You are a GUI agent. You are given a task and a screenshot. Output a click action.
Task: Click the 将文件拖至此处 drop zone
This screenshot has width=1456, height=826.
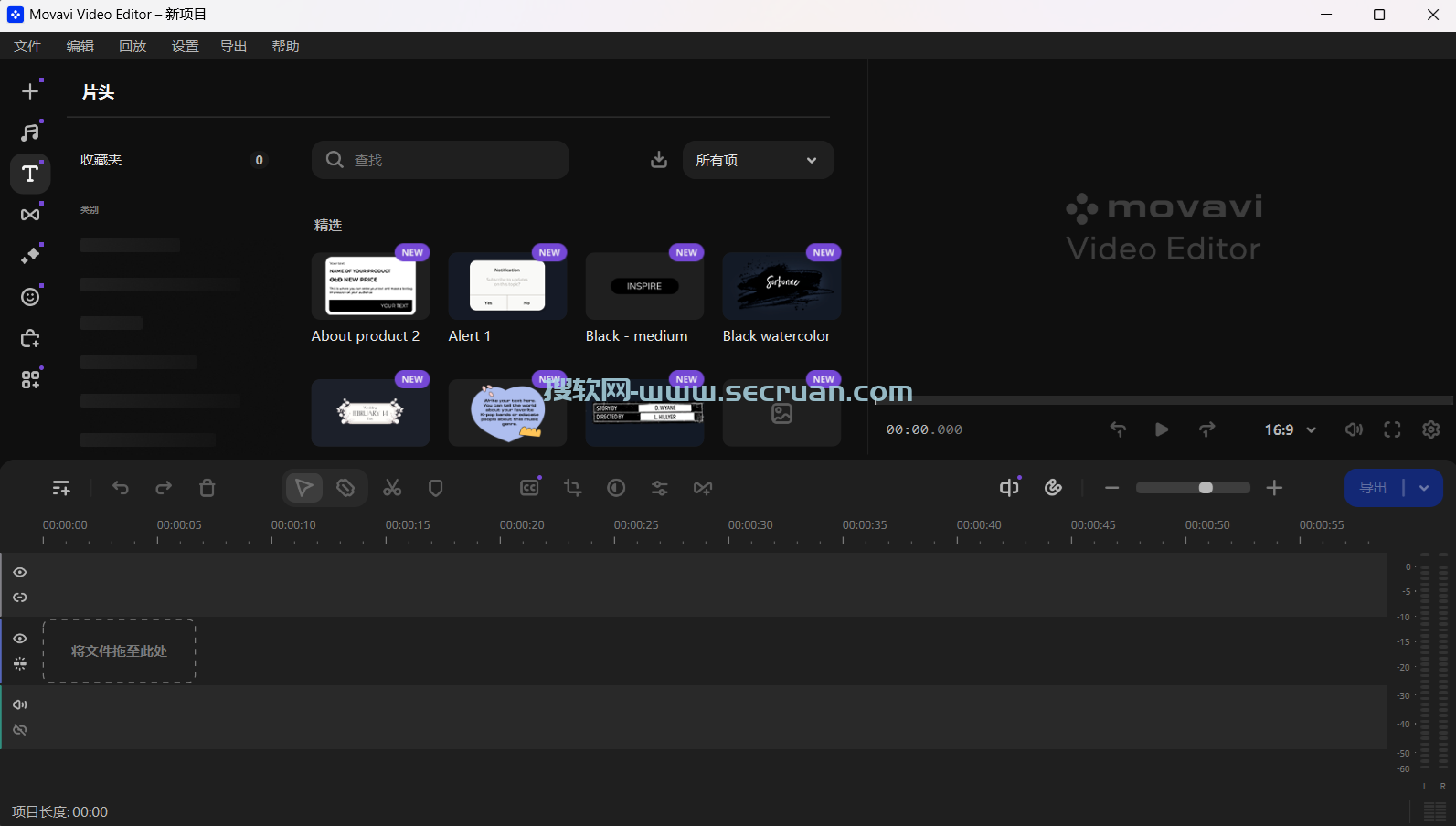[x=120, y=651]
